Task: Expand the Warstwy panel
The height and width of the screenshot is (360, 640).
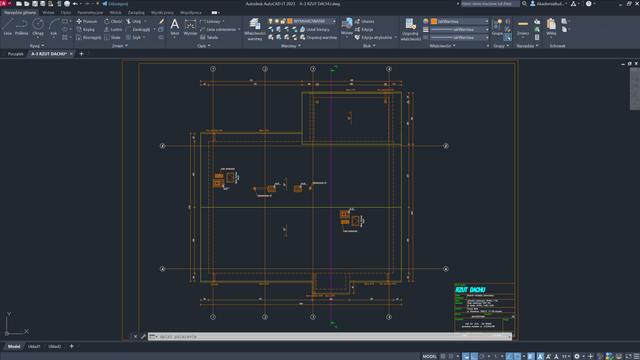Action: (291, 46)
